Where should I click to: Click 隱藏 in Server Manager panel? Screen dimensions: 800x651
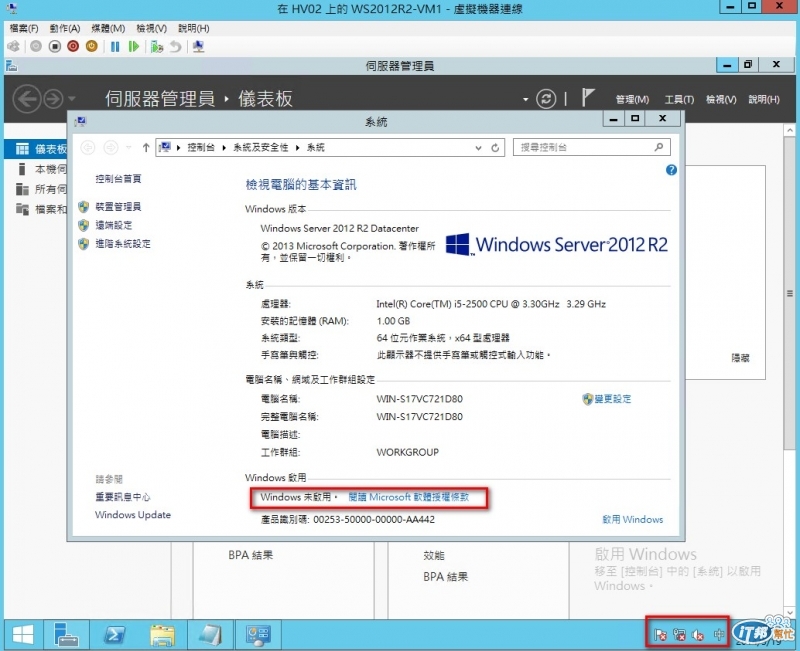click(x=740, y=358)
